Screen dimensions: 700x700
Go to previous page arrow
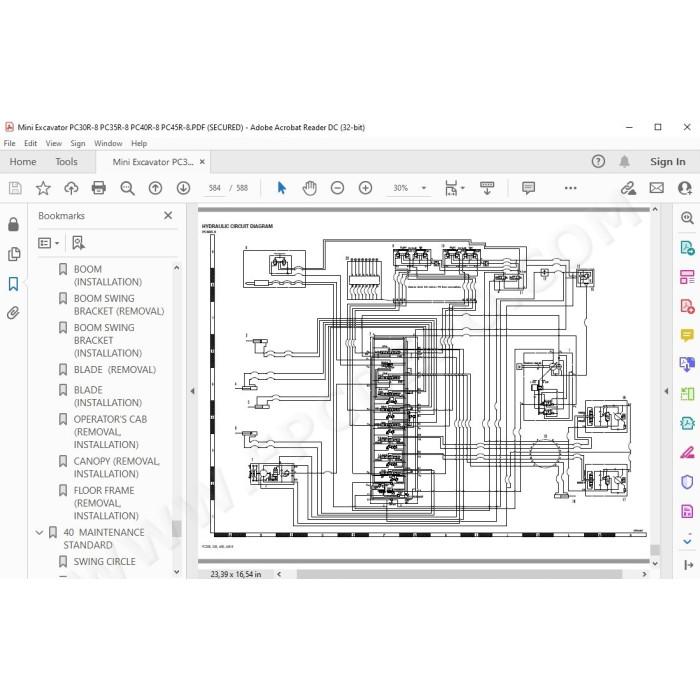[x=155, y=188]
